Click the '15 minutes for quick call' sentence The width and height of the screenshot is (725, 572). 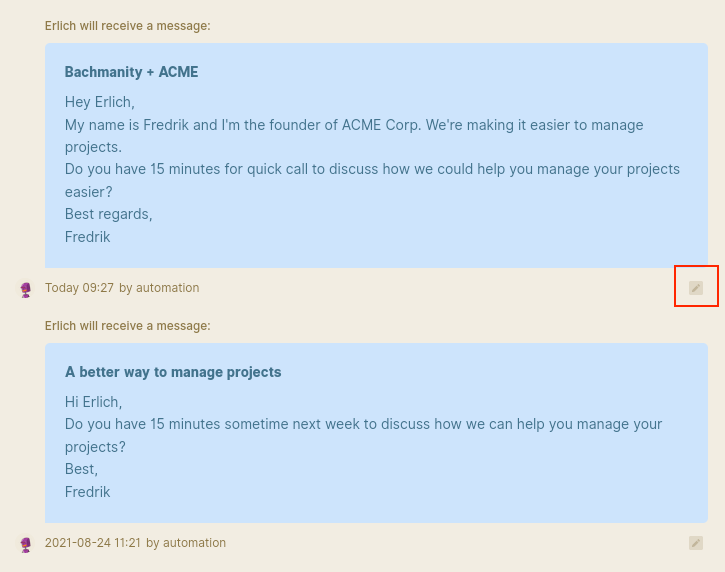pos(372,180)
